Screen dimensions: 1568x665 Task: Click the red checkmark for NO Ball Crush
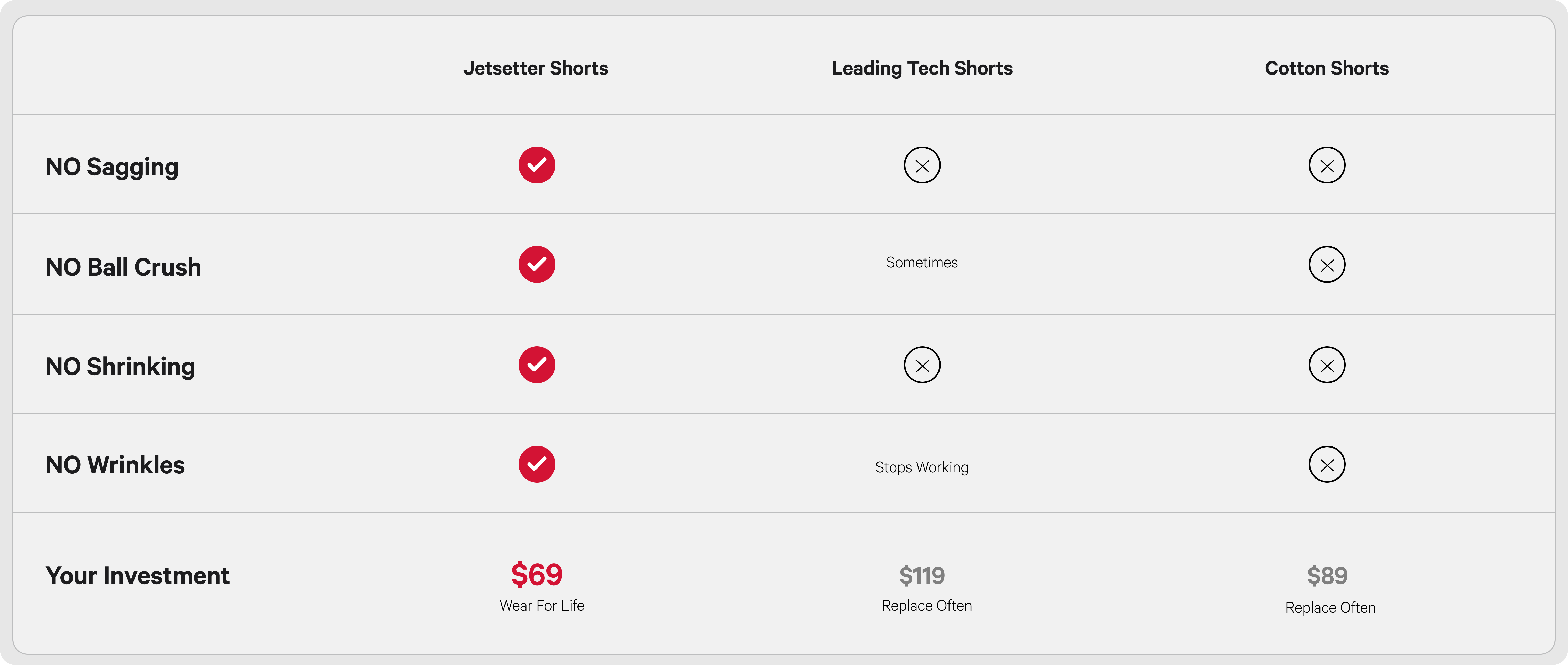tap(536, 265)
